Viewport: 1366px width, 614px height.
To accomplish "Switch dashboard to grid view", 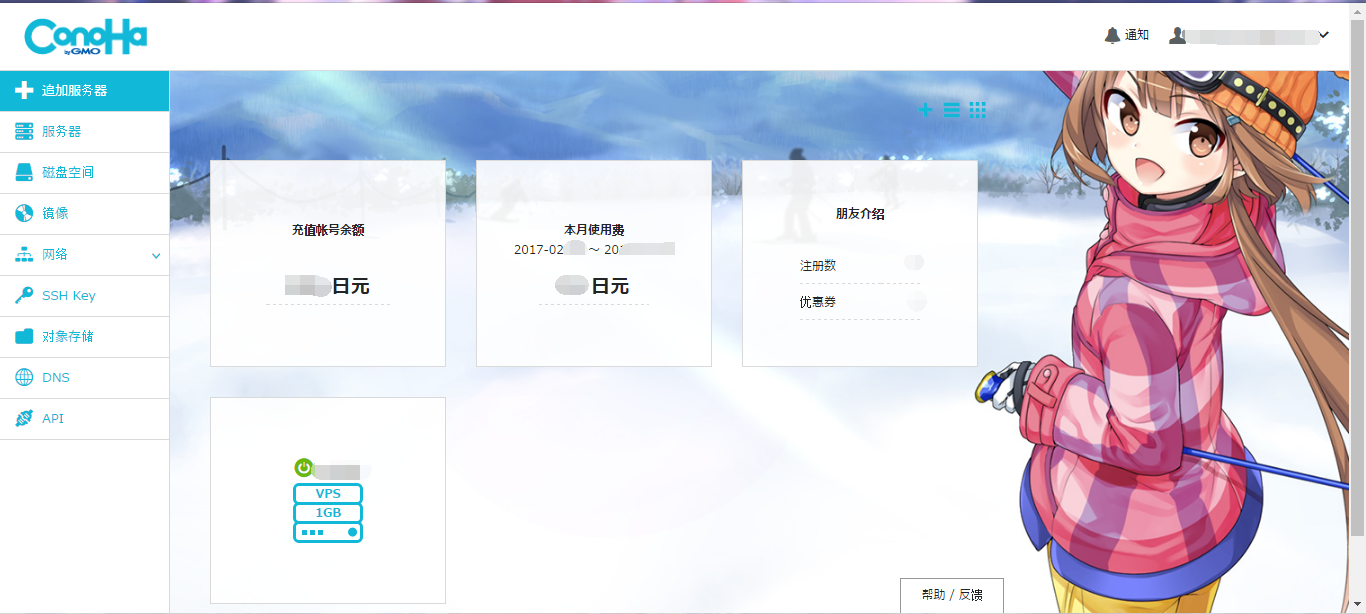I will [977, 110].
